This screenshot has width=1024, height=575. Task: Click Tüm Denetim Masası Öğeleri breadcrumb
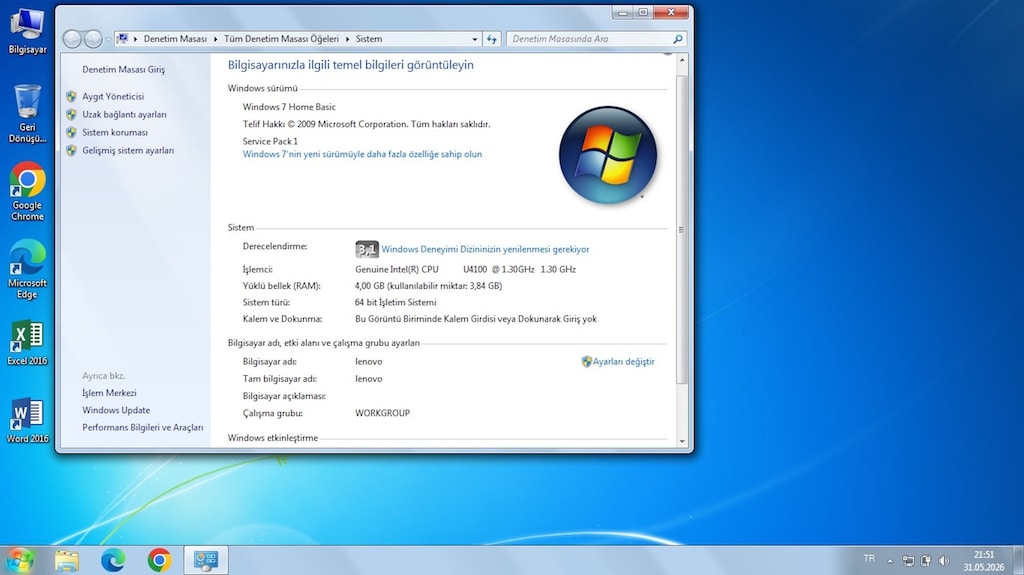point(281,39)
